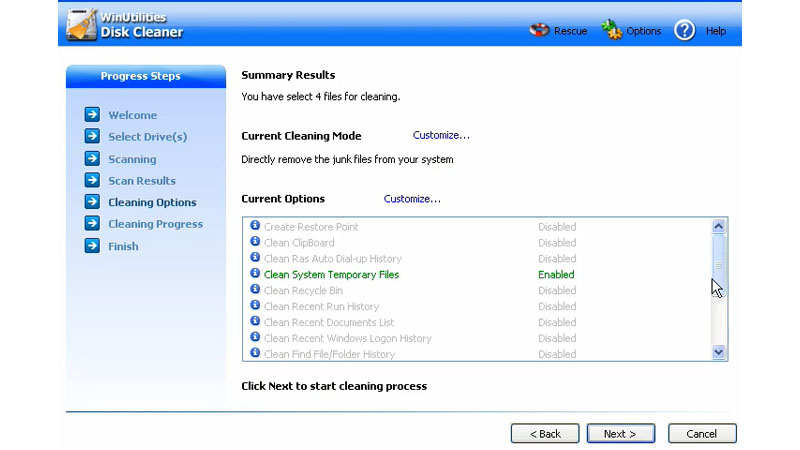Click info icon for Create Restore Point
The image size is (800, 450).
tap(255, 226)
